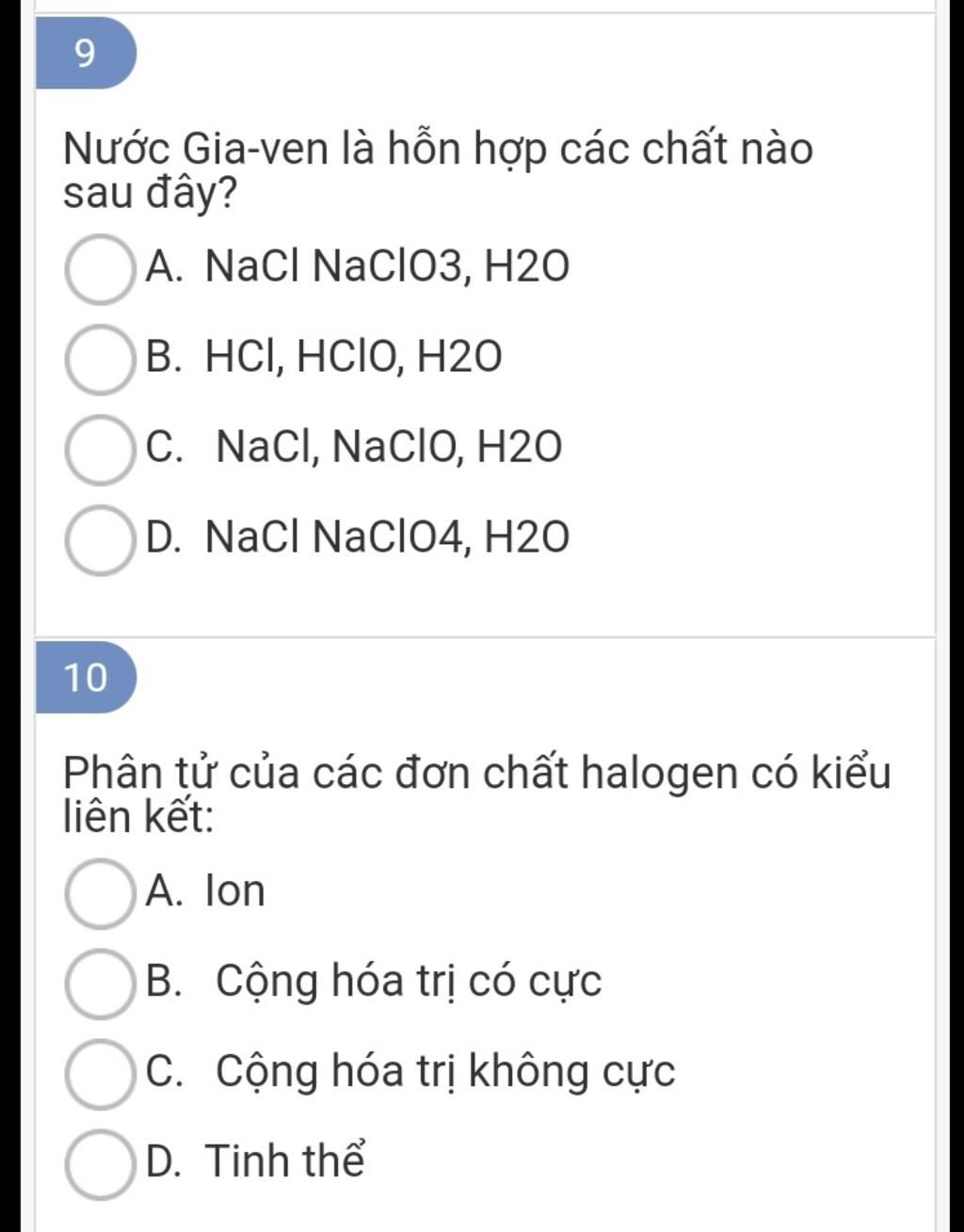Choose B. Cộng hóa trị có cực
This screenshot has height=1232, width=964.
[99, 983]
